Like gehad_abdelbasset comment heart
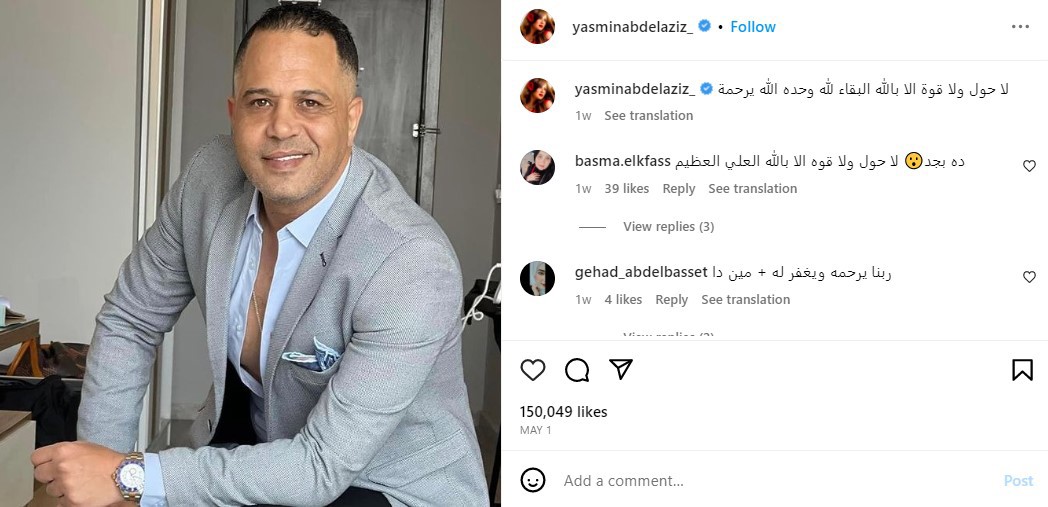Screen dimensions: 1048x507 click(x=1029, y=277)
